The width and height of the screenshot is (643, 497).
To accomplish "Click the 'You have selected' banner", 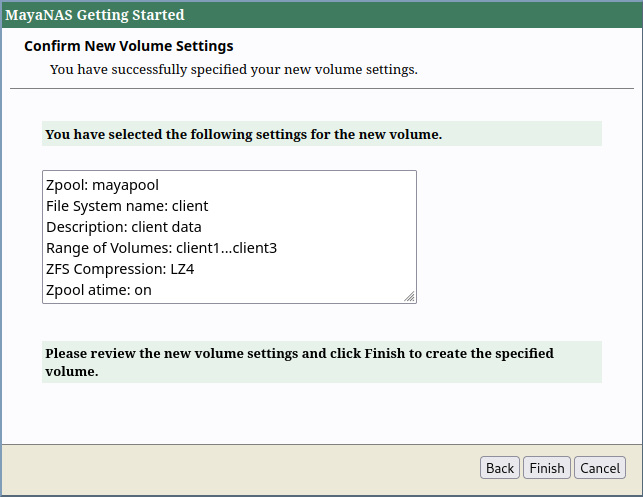I will 321,134.
